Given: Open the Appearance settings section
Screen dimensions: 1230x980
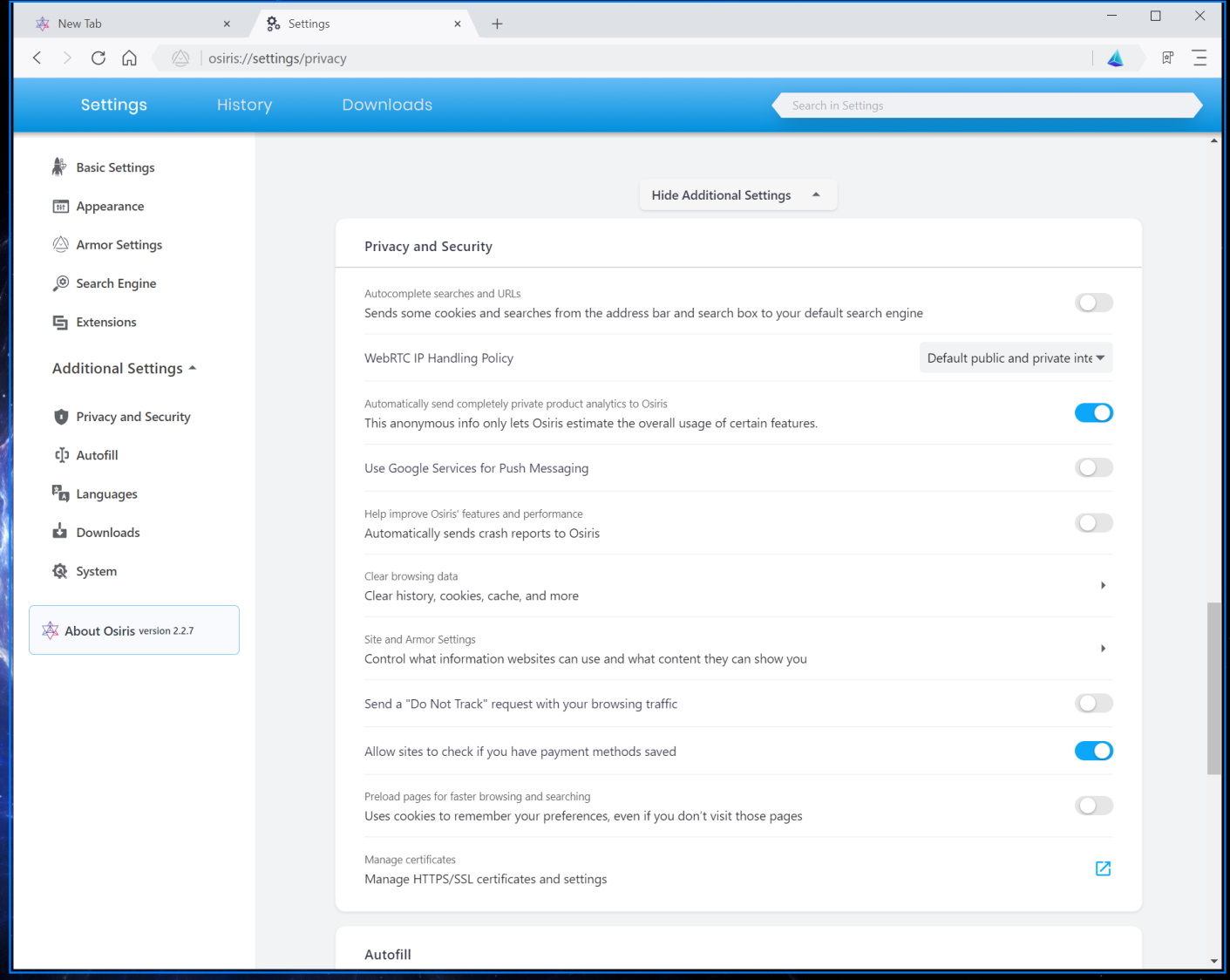Looking at the screenshot, I should (110, 206).
